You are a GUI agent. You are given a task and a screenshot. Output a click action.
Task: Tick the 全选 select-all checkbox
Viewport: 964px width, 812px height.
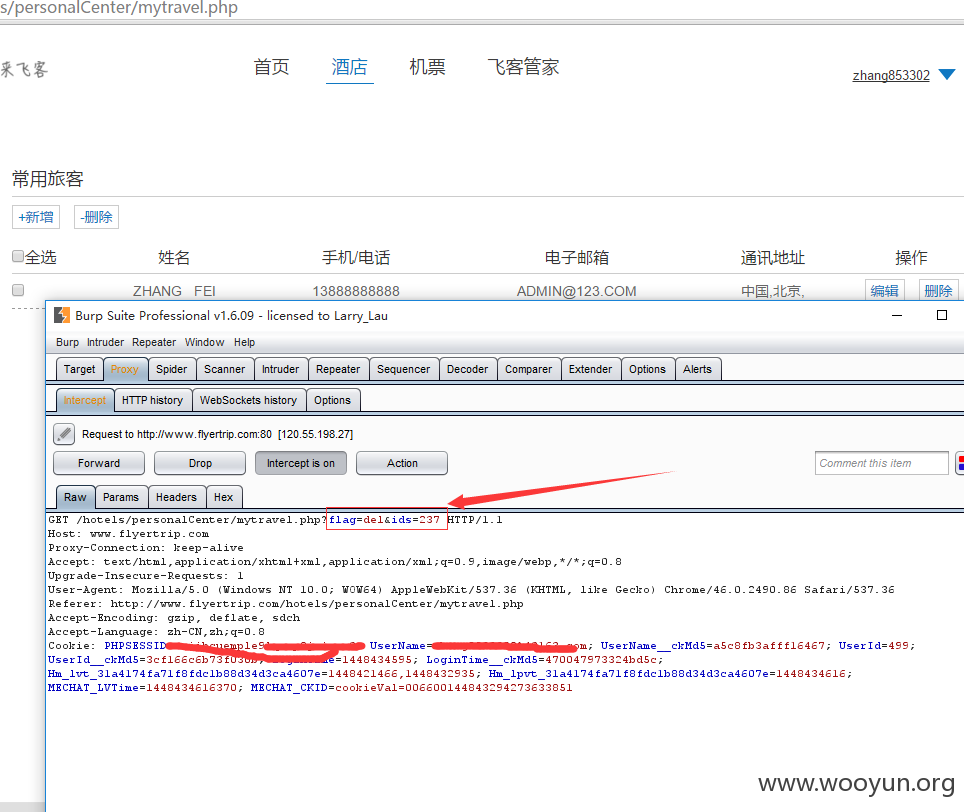pyautogui.click(x=18, y=256)
